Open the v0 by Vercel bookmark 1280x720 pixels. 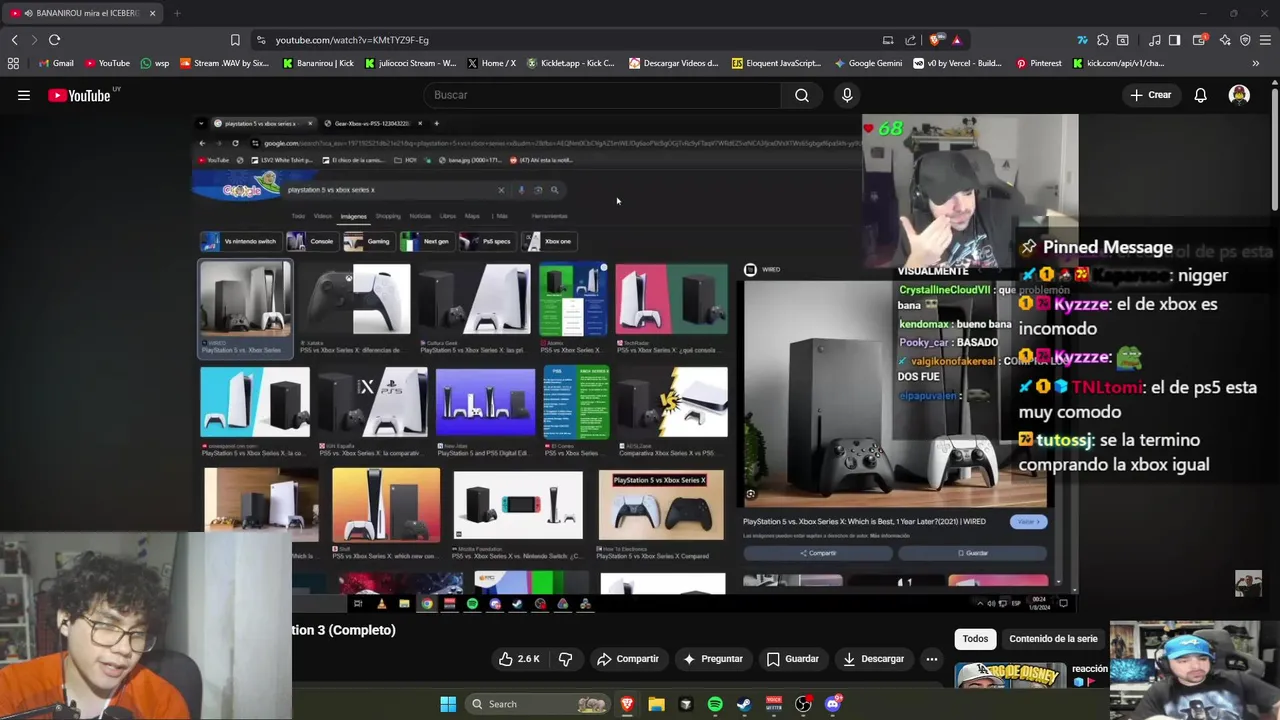pos(957,63)
